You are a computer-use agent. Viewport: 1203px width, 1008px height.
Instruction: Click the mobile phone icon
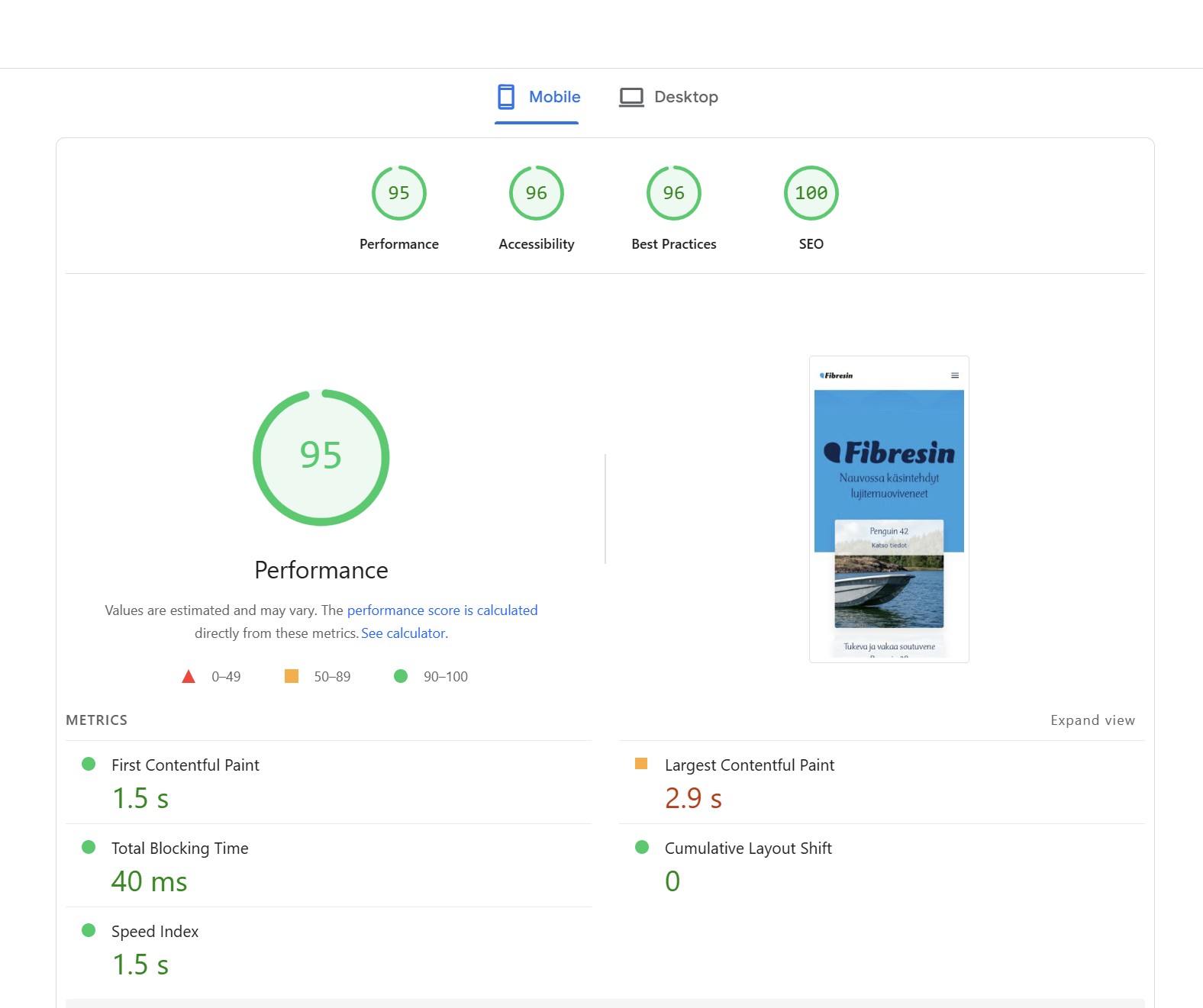tap(505, 97)
